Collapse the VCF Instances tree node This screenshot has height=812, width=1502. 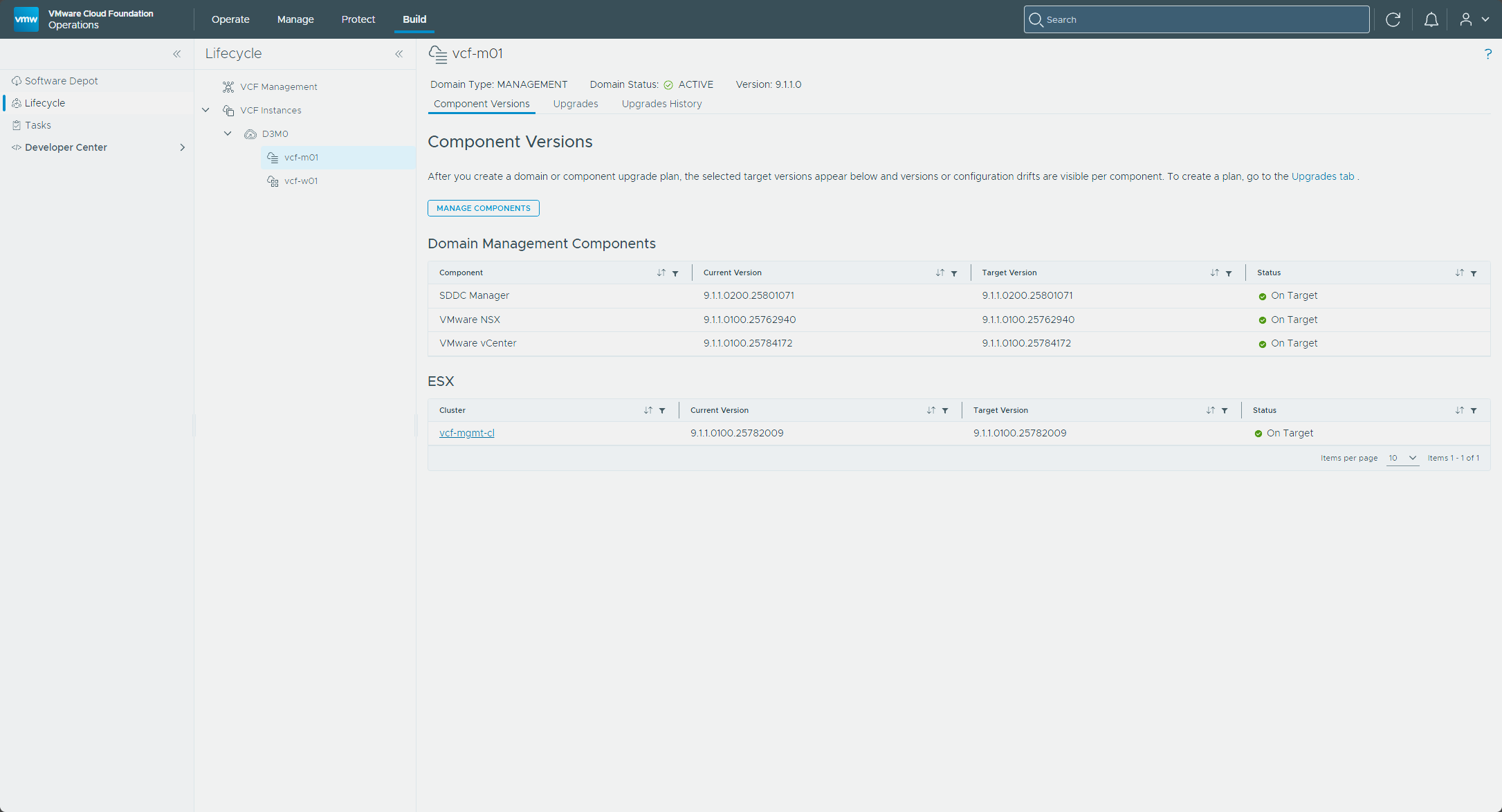[205, 110]
